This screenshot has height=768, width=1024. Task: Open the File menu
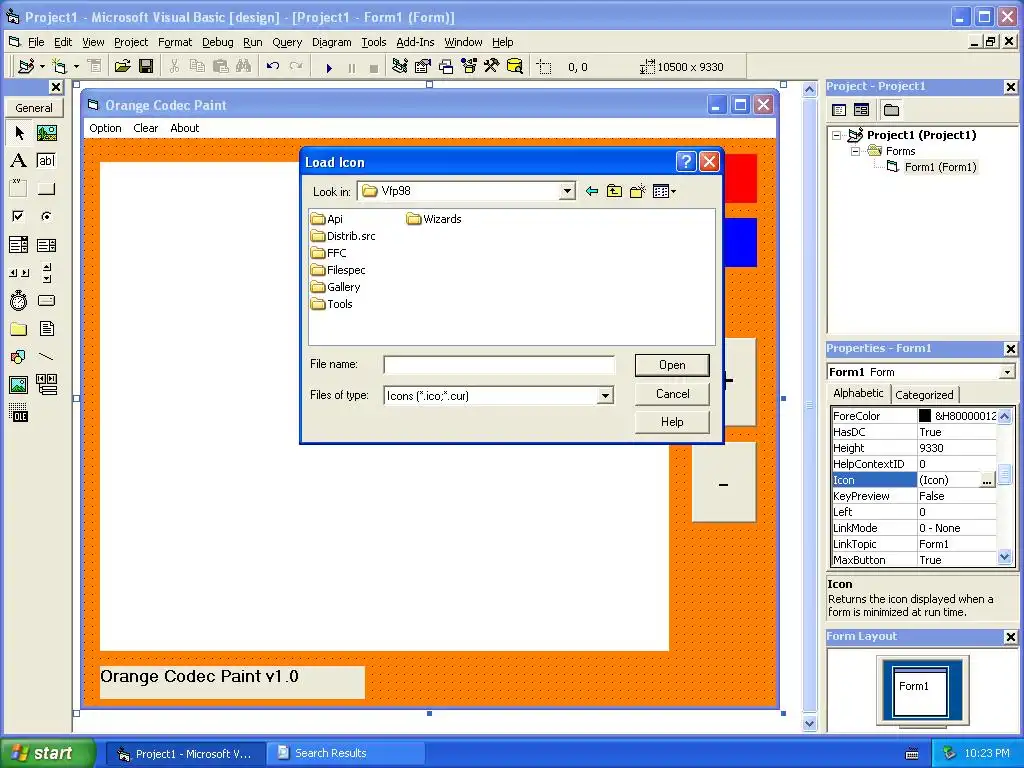[36, 42]
